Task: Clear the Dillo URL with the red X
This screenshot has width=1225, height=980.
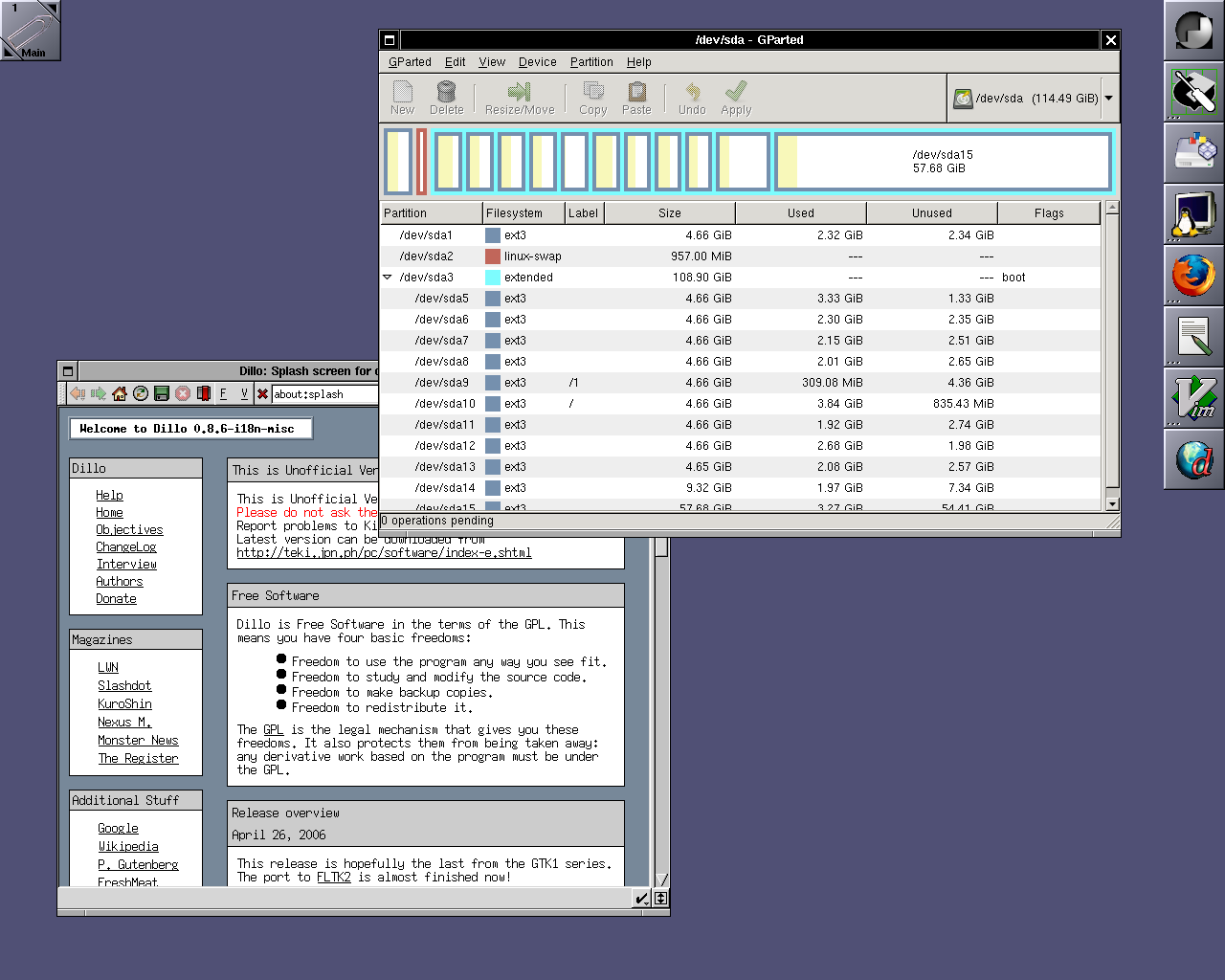Action: [262, 394]
